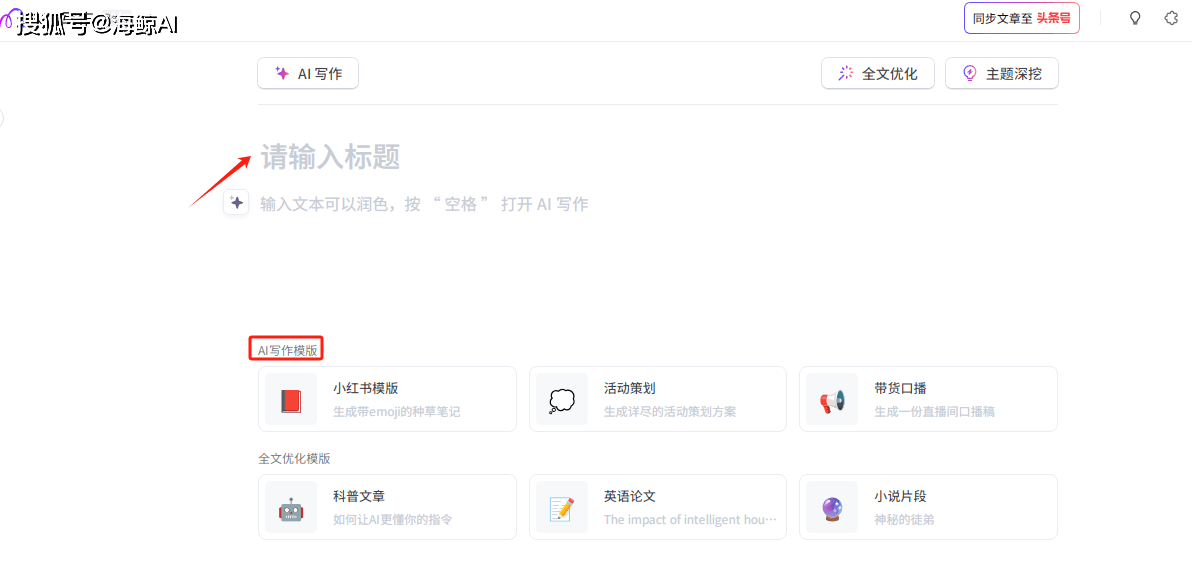The height and width of the screenshot is (572, 1192).
Task: Expand the collapsed left sidebar handle
Action: click(2, 118)
